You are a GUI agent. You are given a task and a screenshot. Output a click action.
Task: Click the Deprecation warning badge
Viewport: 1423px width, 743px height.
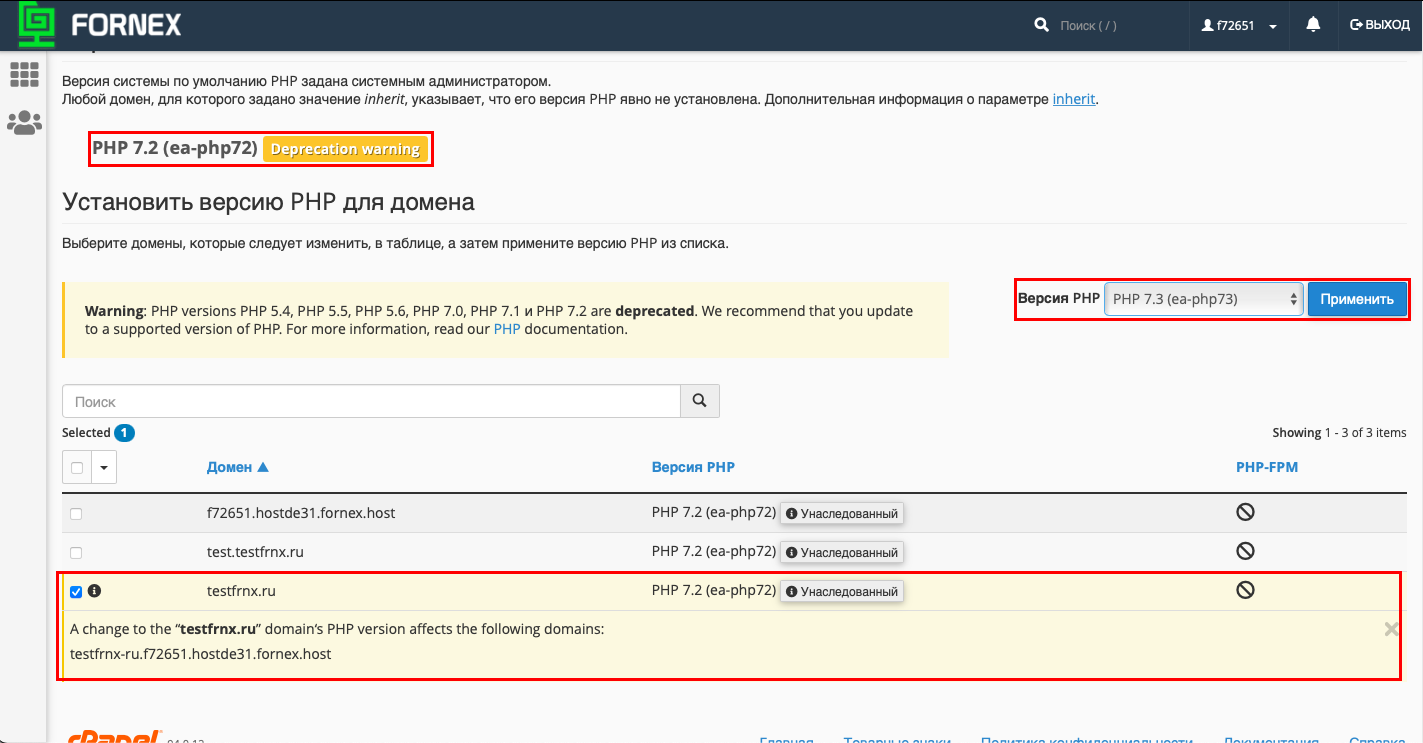345,149
